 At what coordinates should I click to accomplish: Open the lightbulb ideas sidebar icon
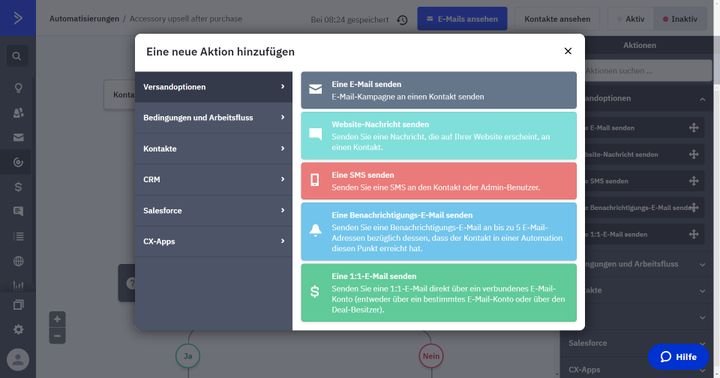[x=18, y=88]
